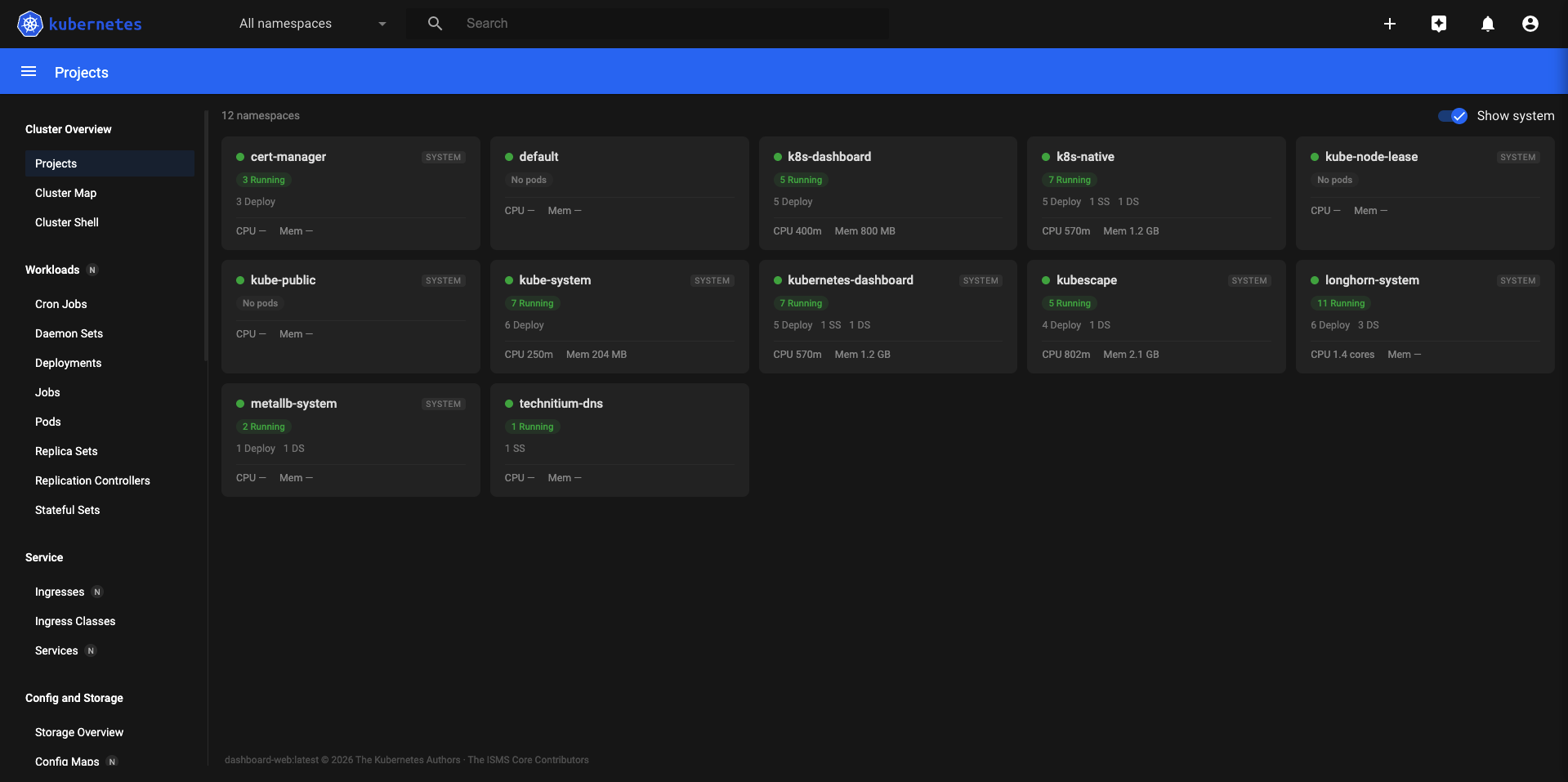Viewport: 1568px width, 782px height.
Task: Click SYSTEM badge on cert-manager card
Action: 444,157
